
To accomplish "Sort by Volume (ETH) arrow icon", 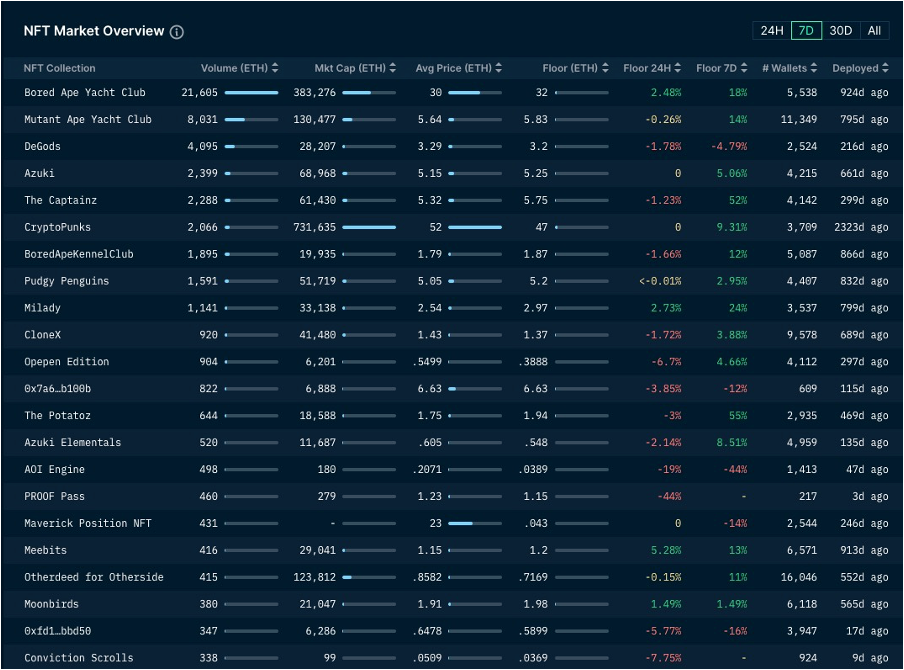I will click(275, 68).
